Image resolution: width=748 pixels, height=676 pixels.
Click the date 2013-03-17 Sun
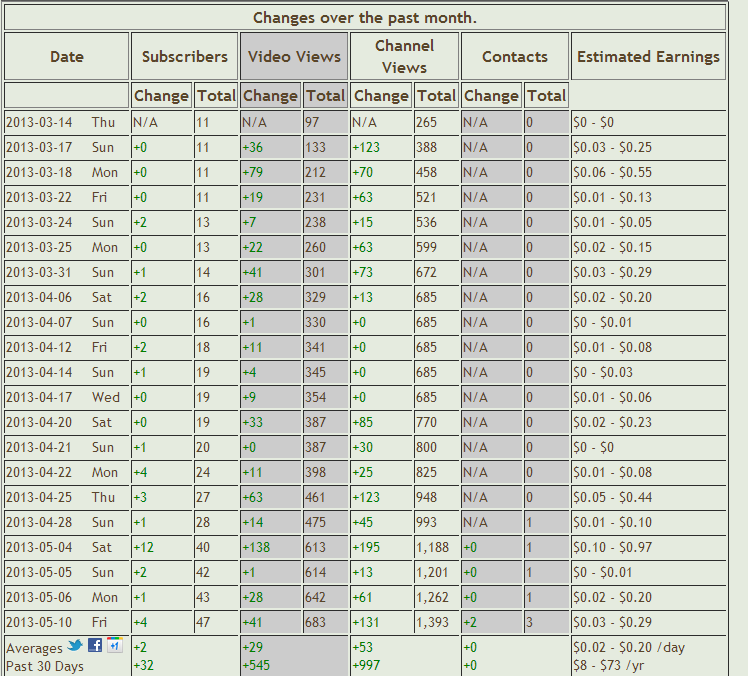60,147
